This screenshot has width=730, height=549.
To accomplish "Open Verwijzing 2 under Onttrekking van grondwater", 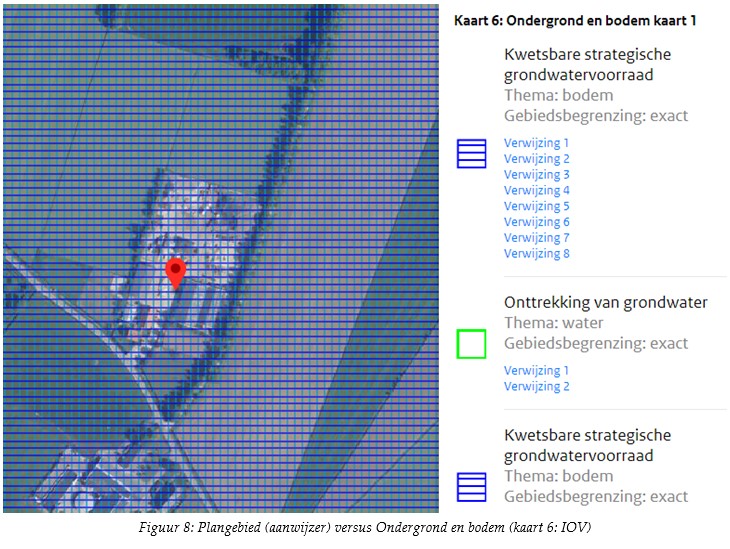I will [536, 386].
